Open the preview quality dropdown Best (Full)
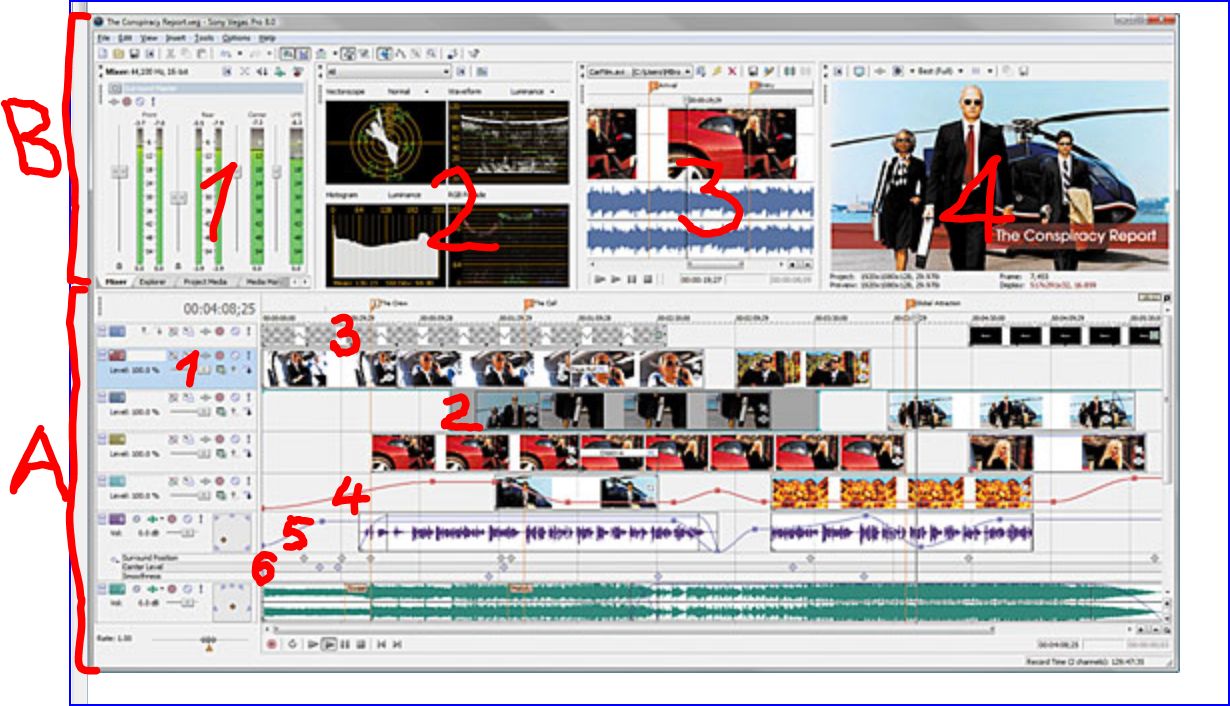 pyautogui.click(x=938, y=71)
